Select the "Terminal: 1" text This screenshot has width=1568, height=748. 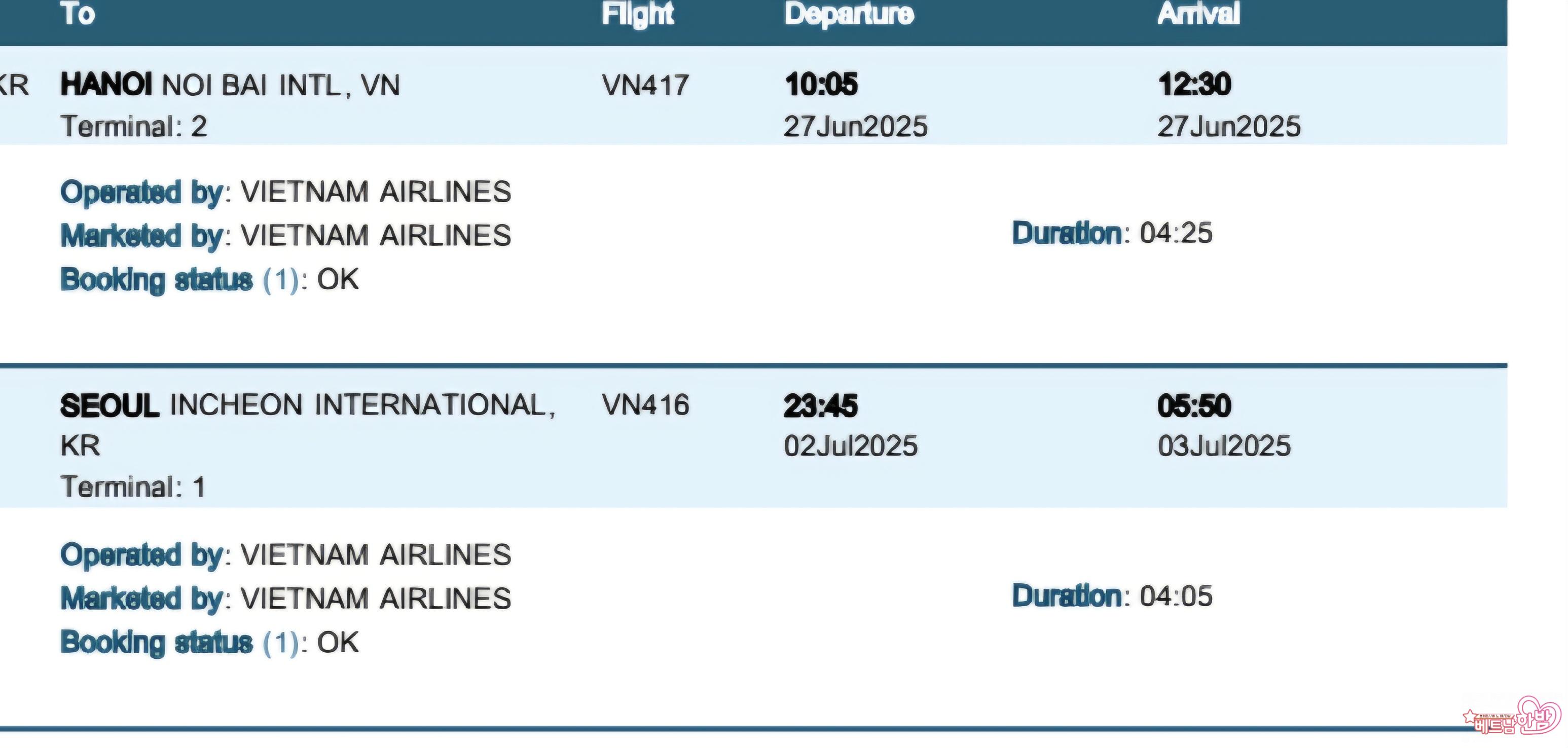click(x=133, y=487)
